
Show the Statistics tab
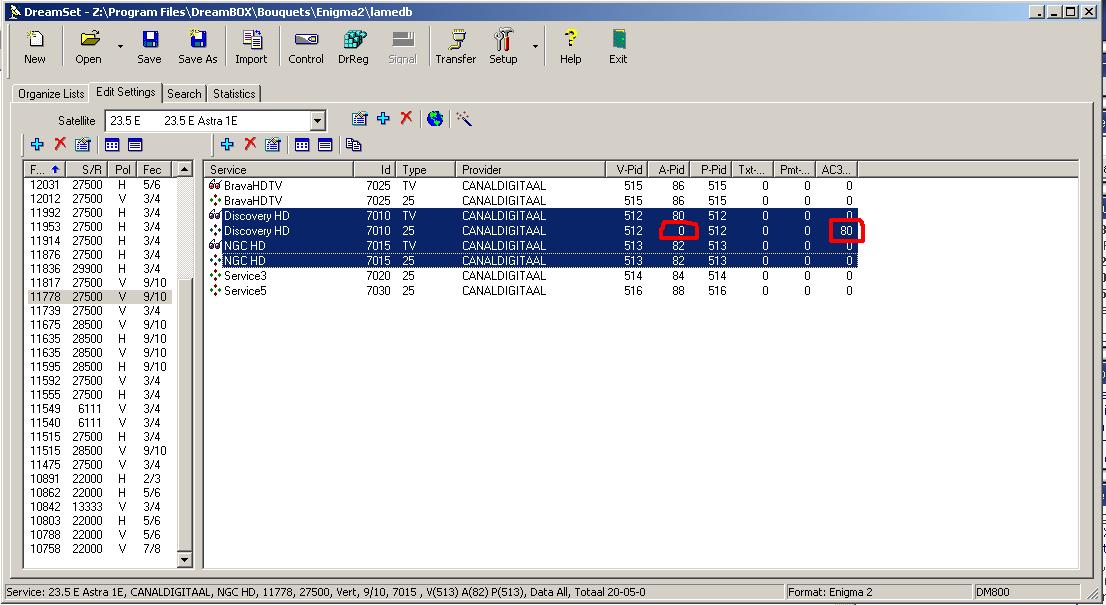click(234, 94)
